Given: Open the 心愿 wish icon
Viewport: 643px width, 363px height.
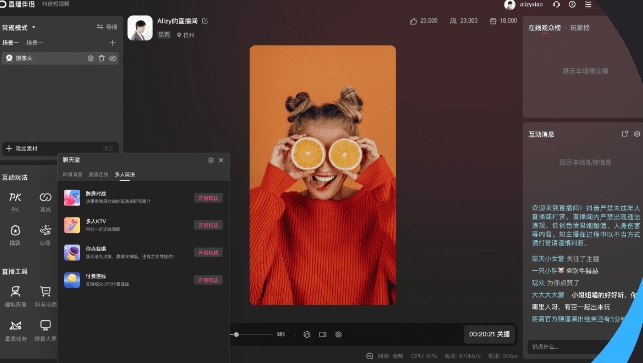Looking at the screenshot, I should point(45,231).
